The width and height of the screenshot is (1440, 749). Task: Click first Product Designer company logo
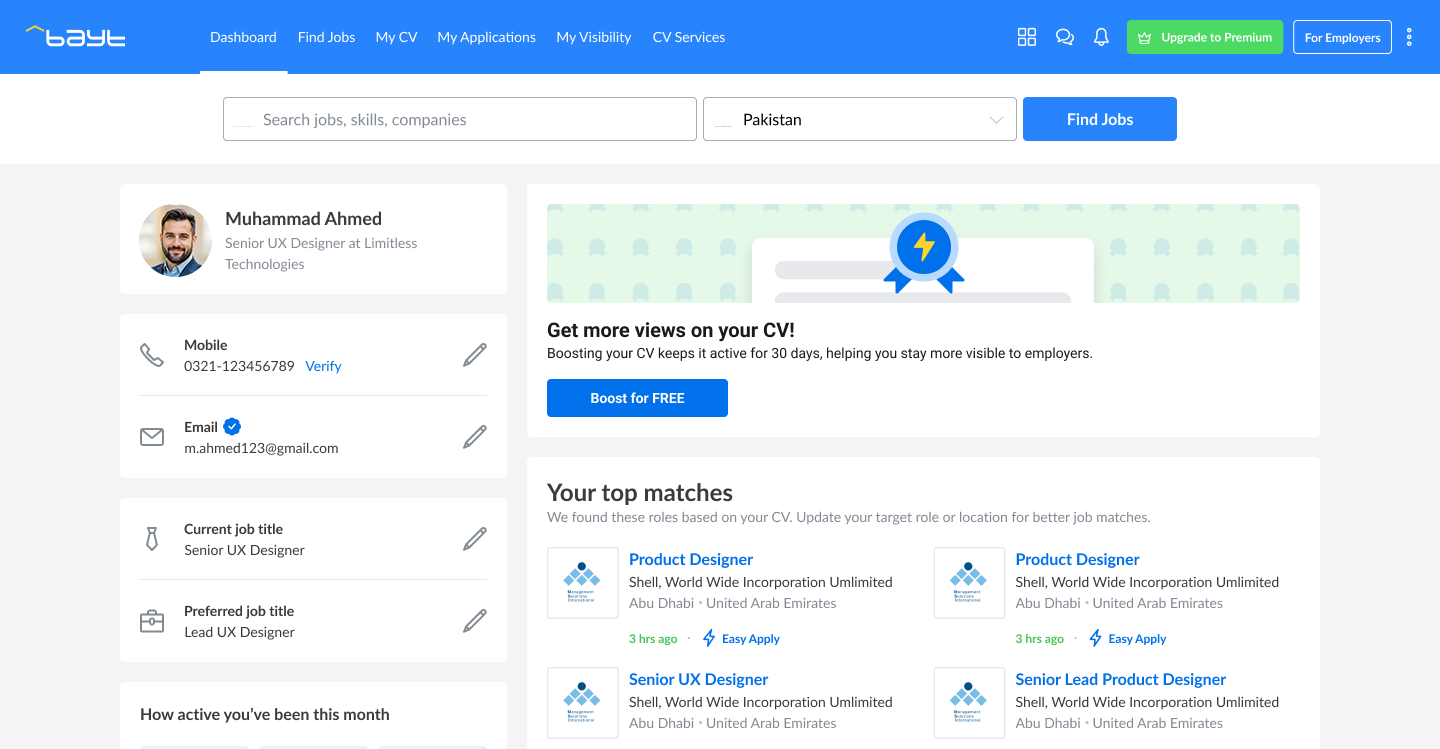(x=583, y=583)
